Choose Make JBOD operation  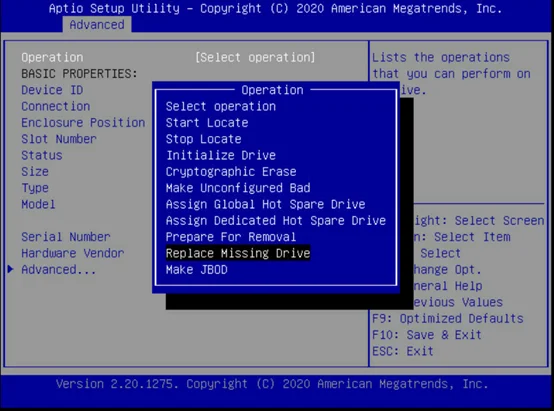point(197,270)
